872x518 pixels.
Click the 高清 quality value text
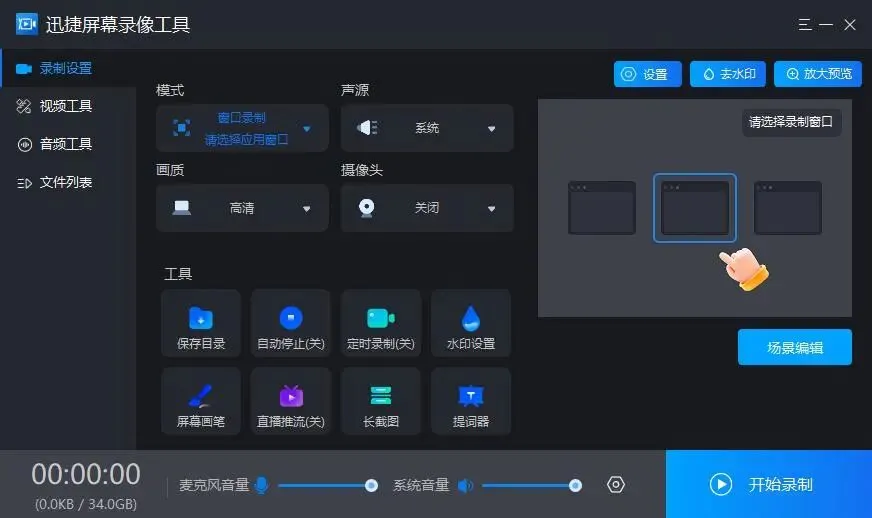(242, 208)
